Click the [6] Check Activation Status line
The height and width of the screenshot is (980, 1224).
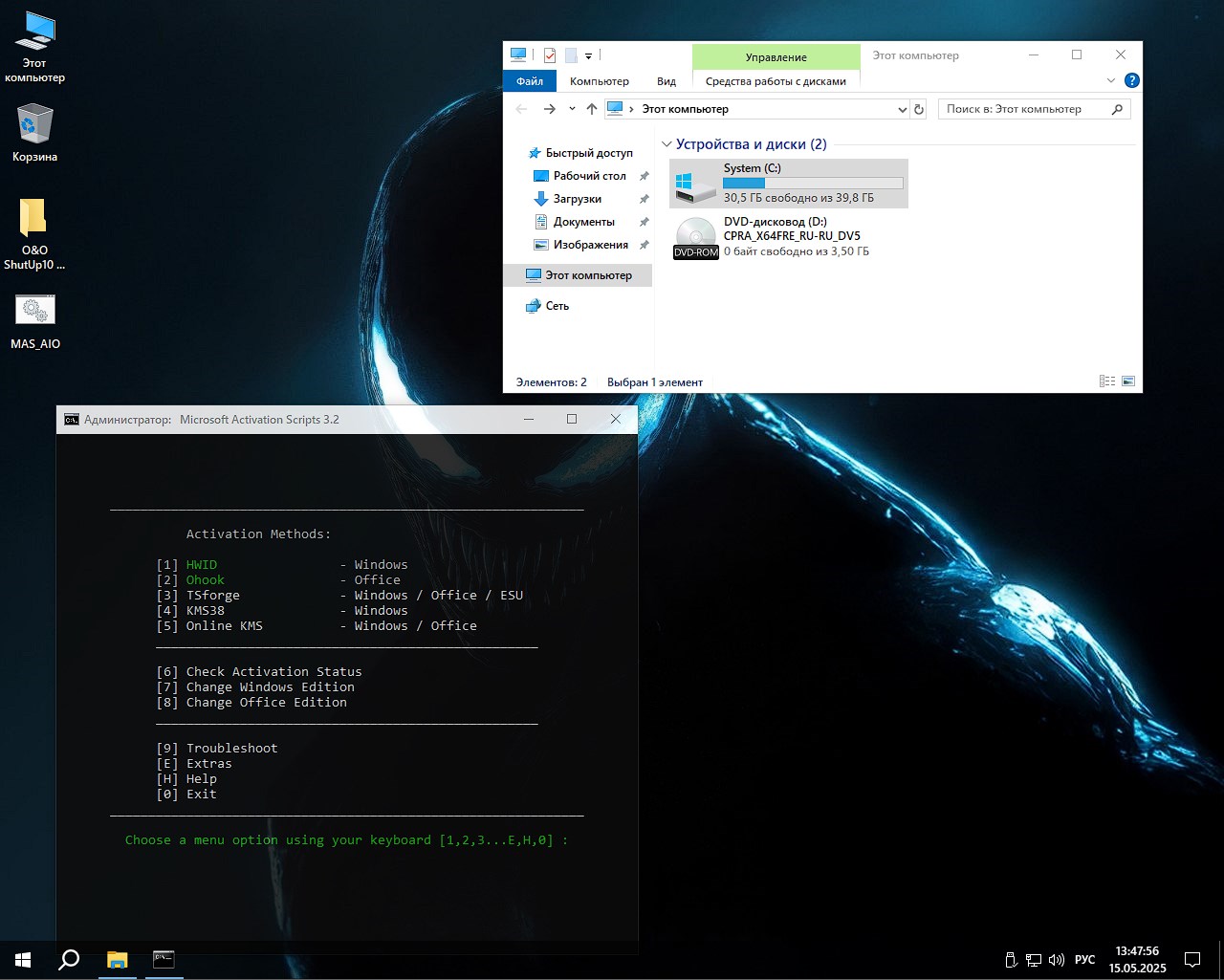(x=259, y=672)
